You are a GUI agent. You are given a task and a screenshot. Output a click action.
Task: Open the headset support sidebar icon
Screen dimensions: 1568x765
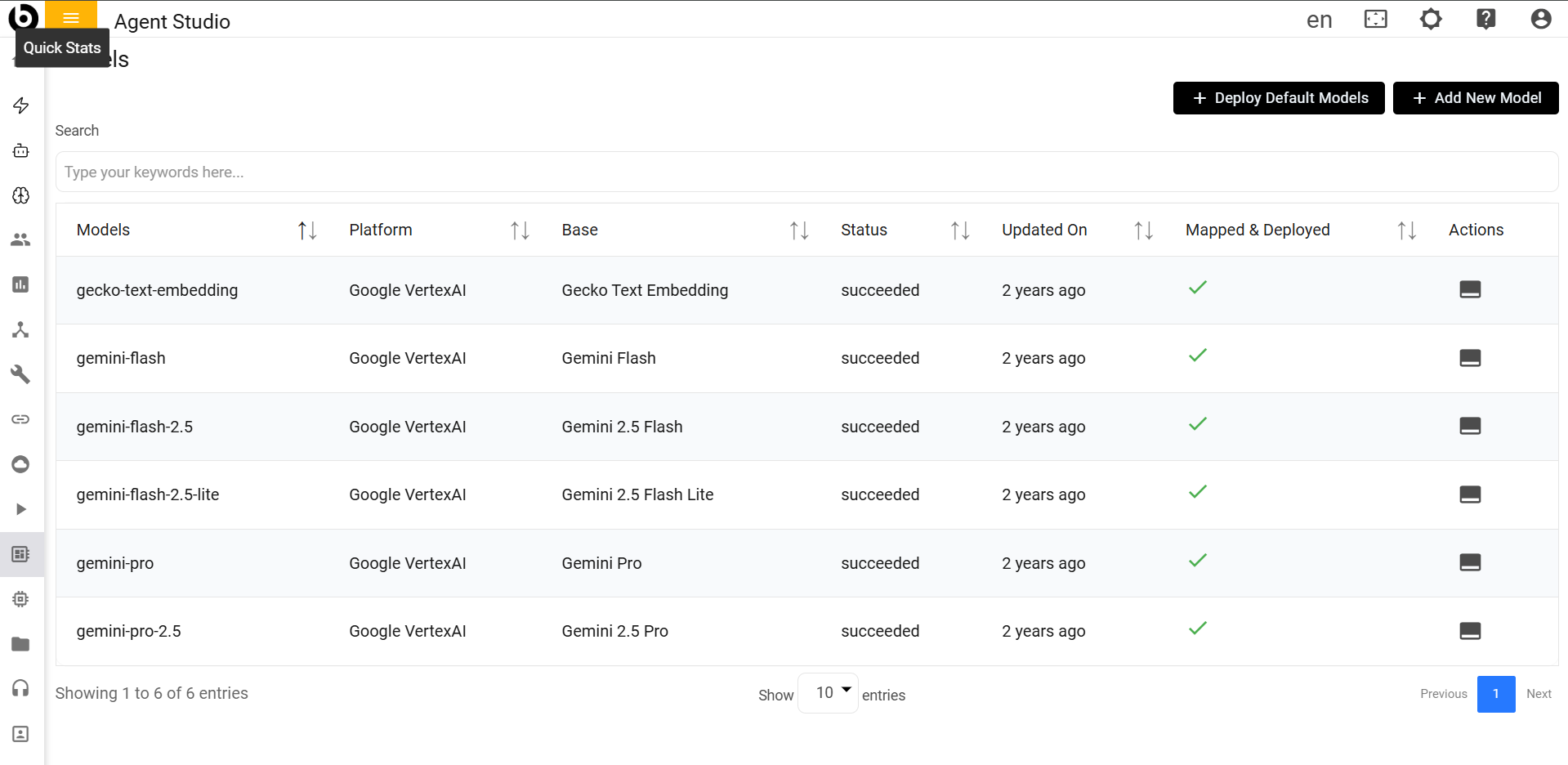(21, 688)
